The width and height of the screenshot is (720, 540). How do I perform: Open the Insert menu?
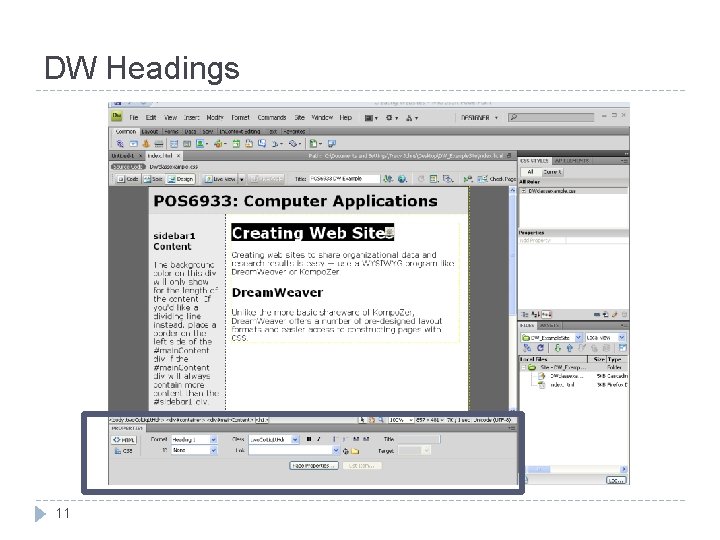[191, 118]
